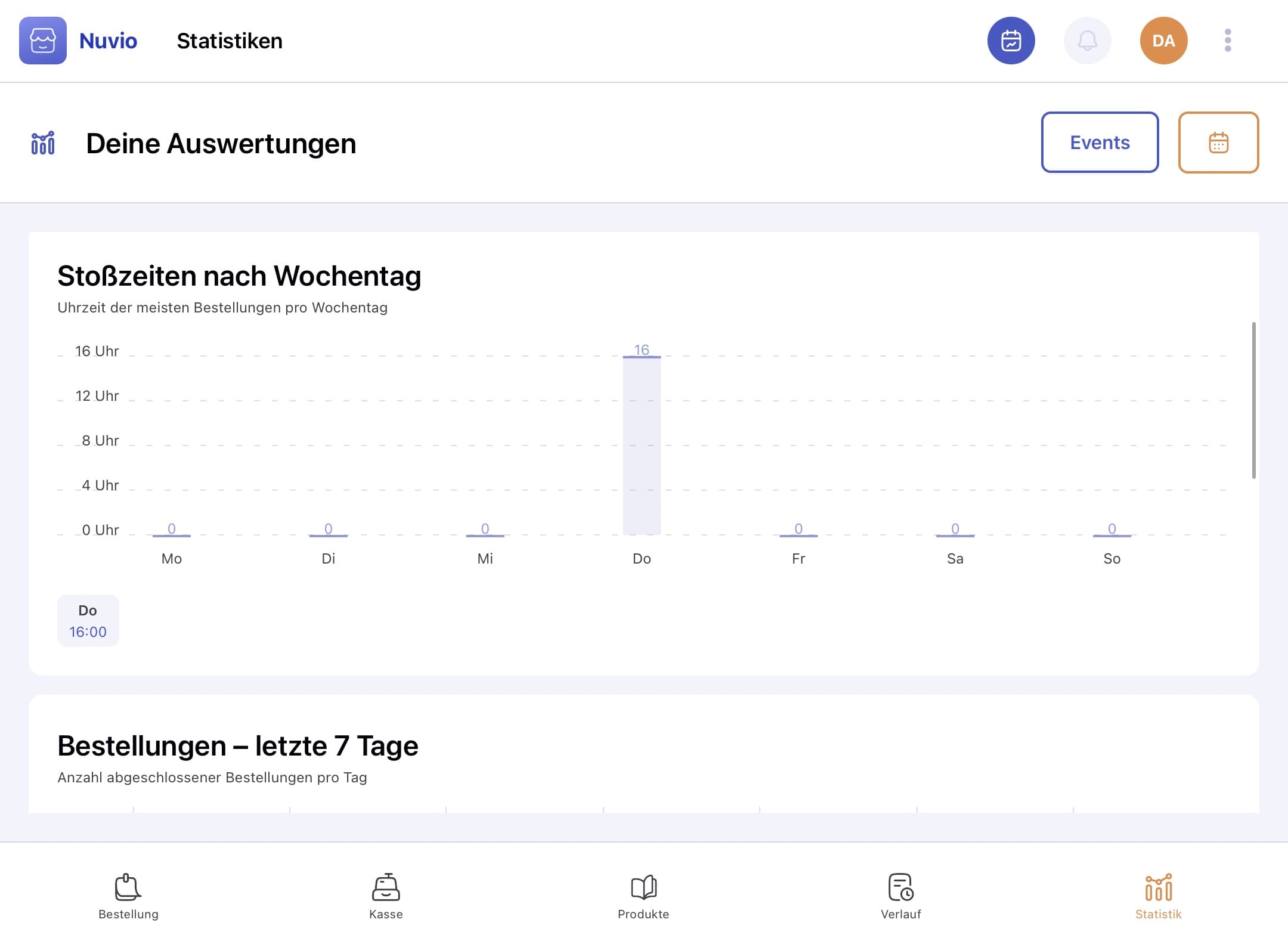
Task: Open the three-dot overflow menu
Action: 1227,41
